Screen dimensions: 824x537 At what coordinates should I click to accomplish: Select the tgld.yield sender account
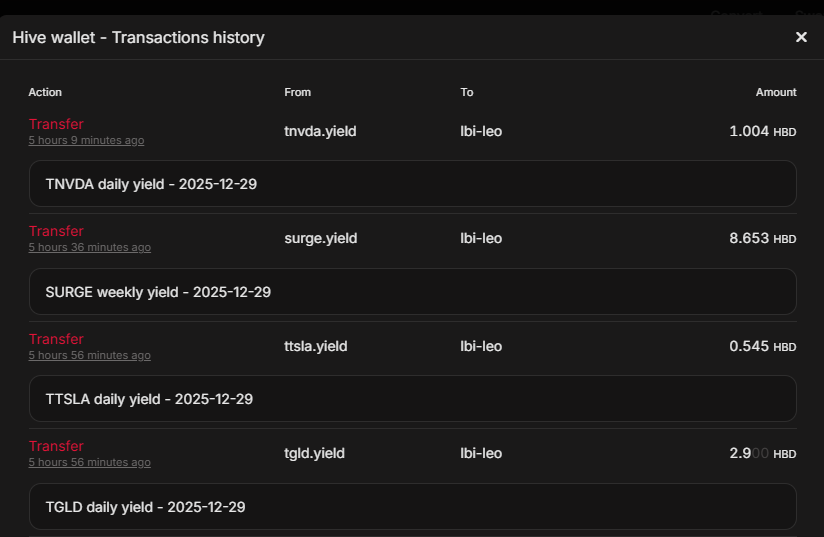[314, 453]
